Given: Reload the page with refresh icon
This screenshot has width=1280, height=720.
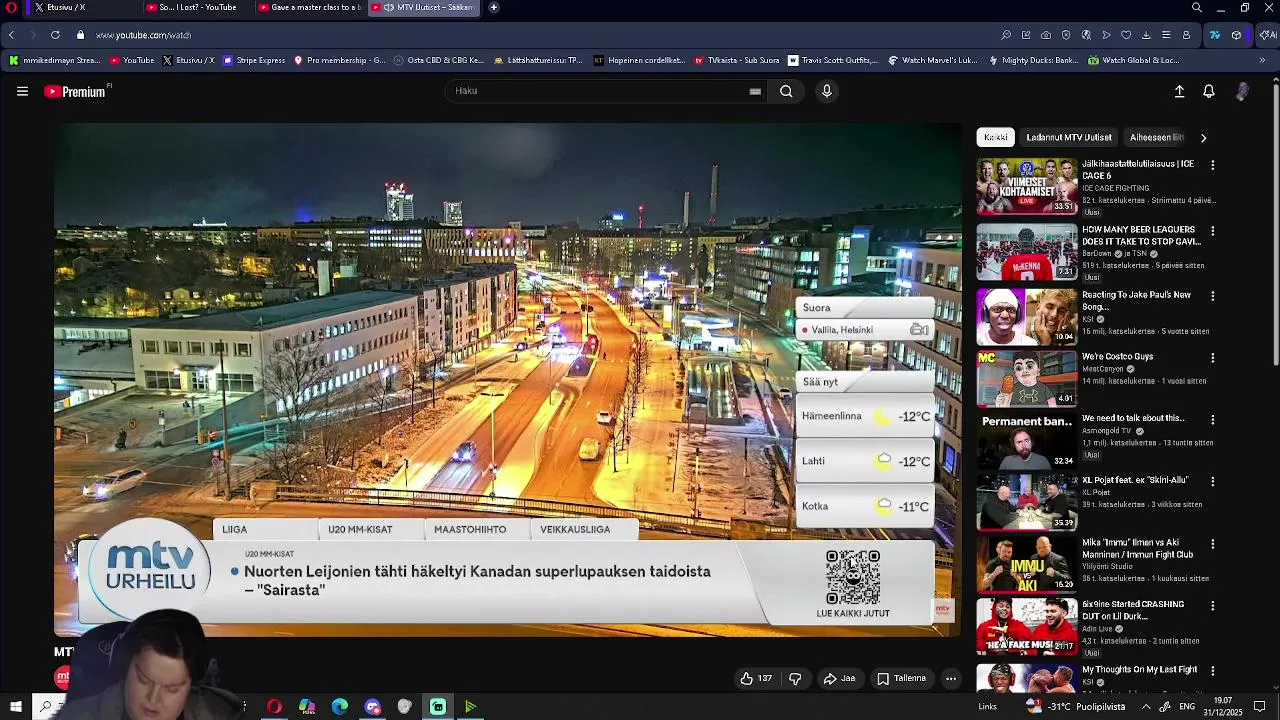Looking at the screenshot, I should click(x=55, y=35).
